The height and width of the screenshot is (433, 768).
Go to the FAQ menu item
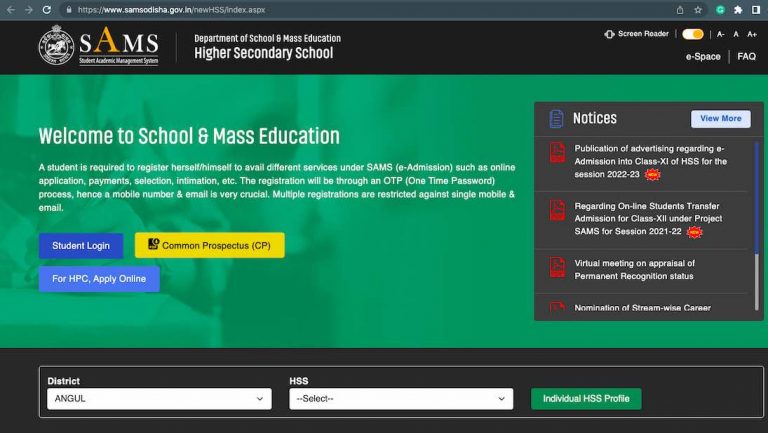pyautogui.click(x=746, y=57)
